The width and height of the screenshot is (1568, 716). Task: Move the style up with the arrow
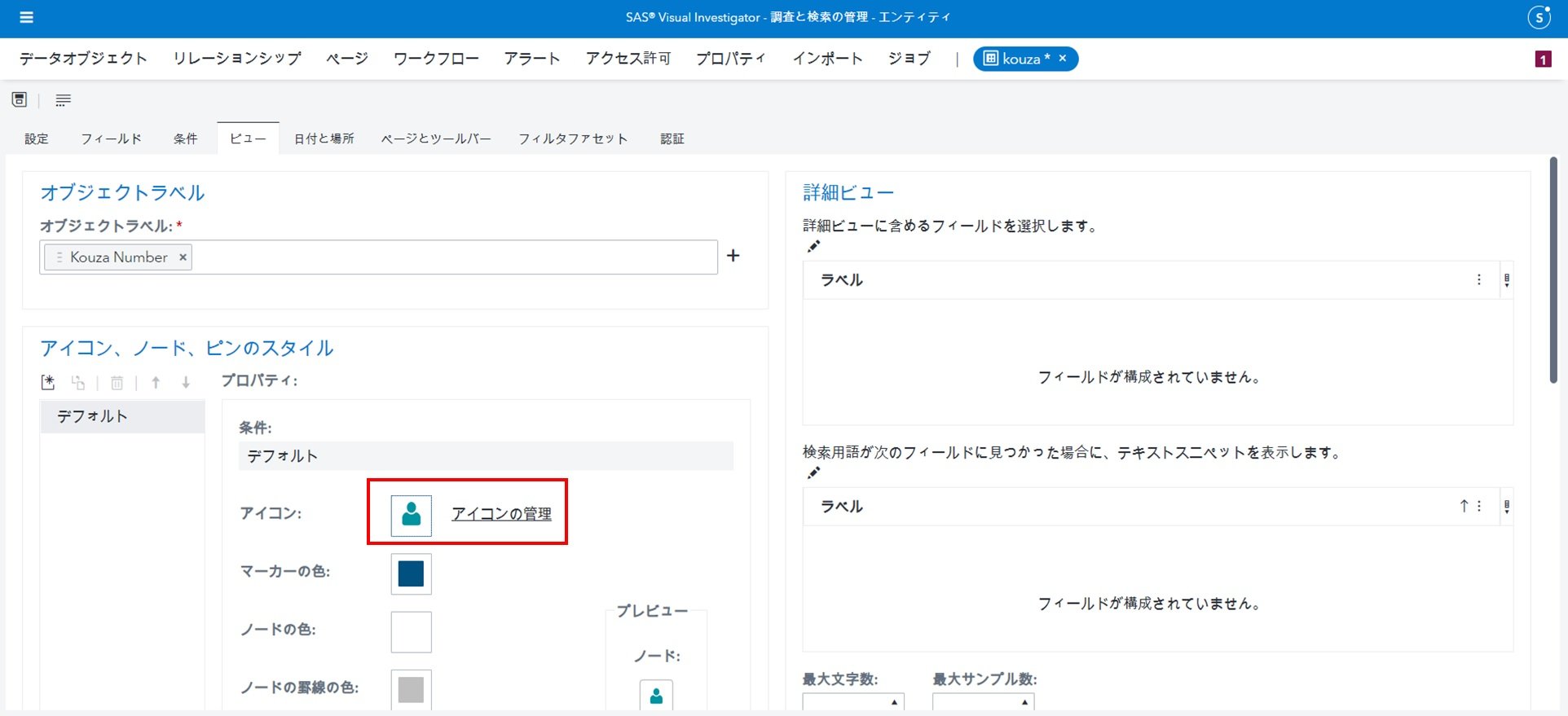(156, 382)
